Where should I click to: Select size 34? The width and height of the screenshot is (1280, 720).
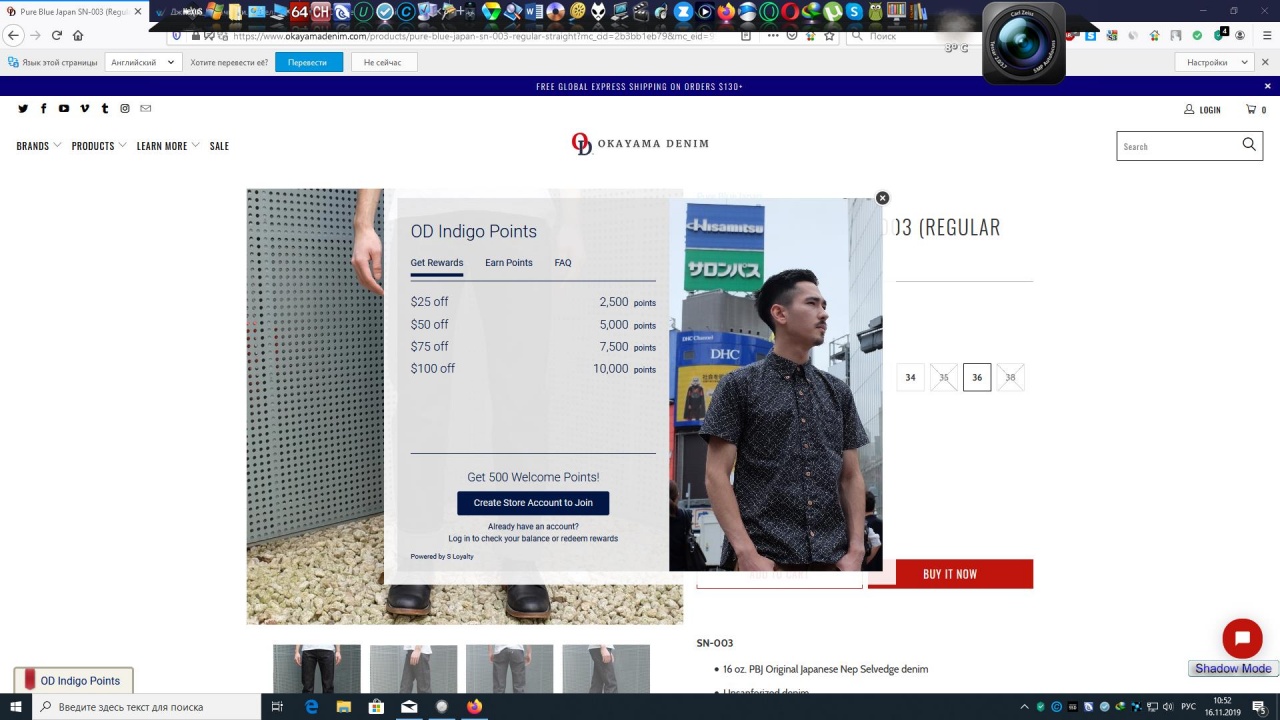(x=910, y=377)
